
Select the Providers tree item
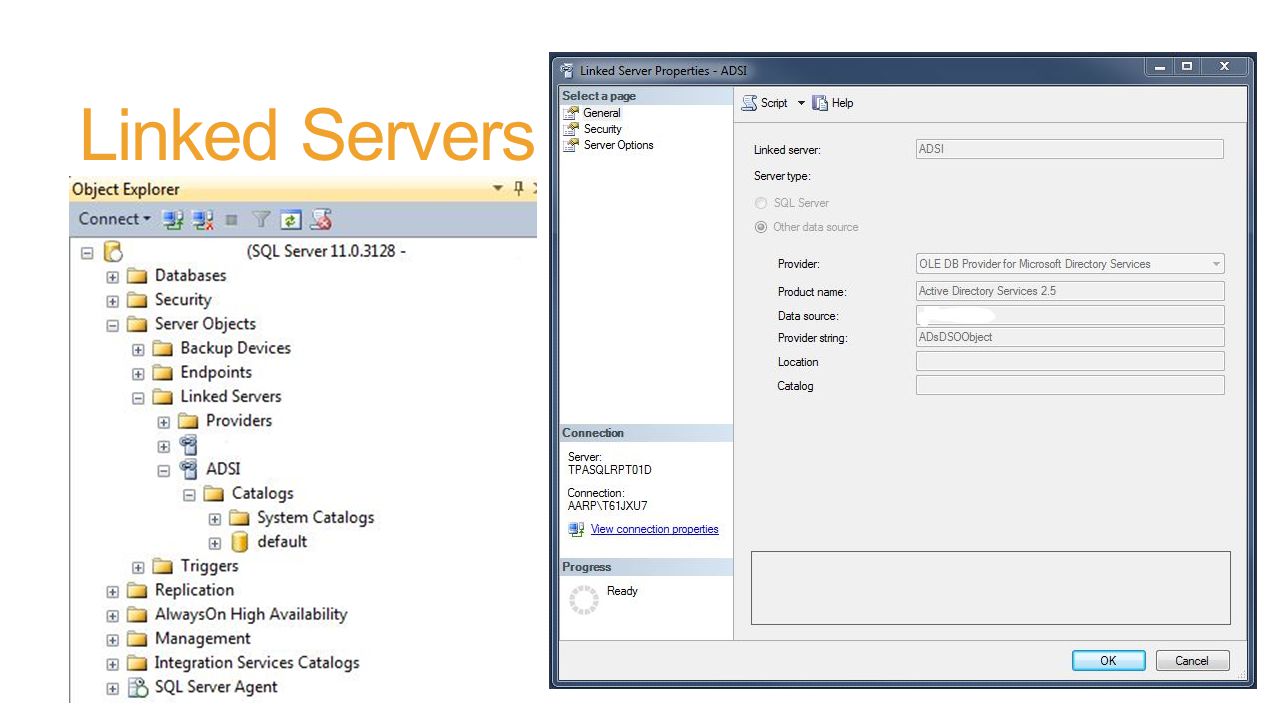(x=239, y=420)
